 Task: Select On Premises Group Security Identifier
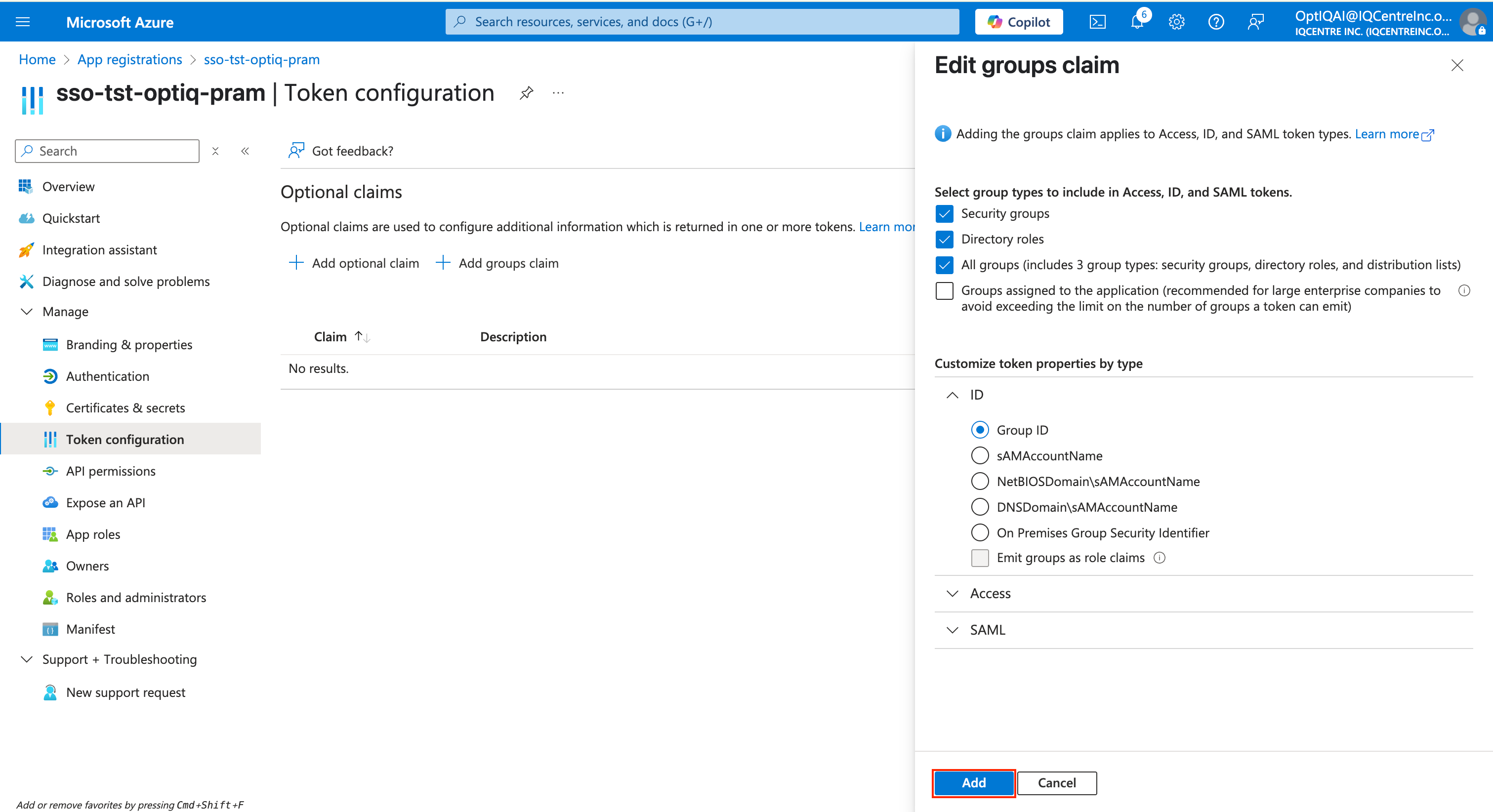[980, 532]
